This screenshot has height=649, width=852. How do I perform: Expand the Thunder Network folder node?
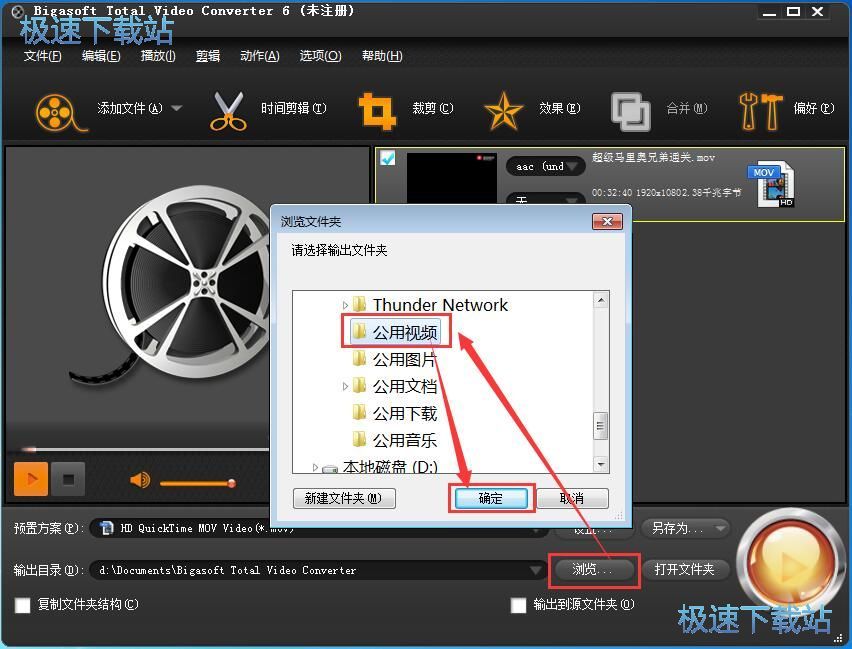344,305
